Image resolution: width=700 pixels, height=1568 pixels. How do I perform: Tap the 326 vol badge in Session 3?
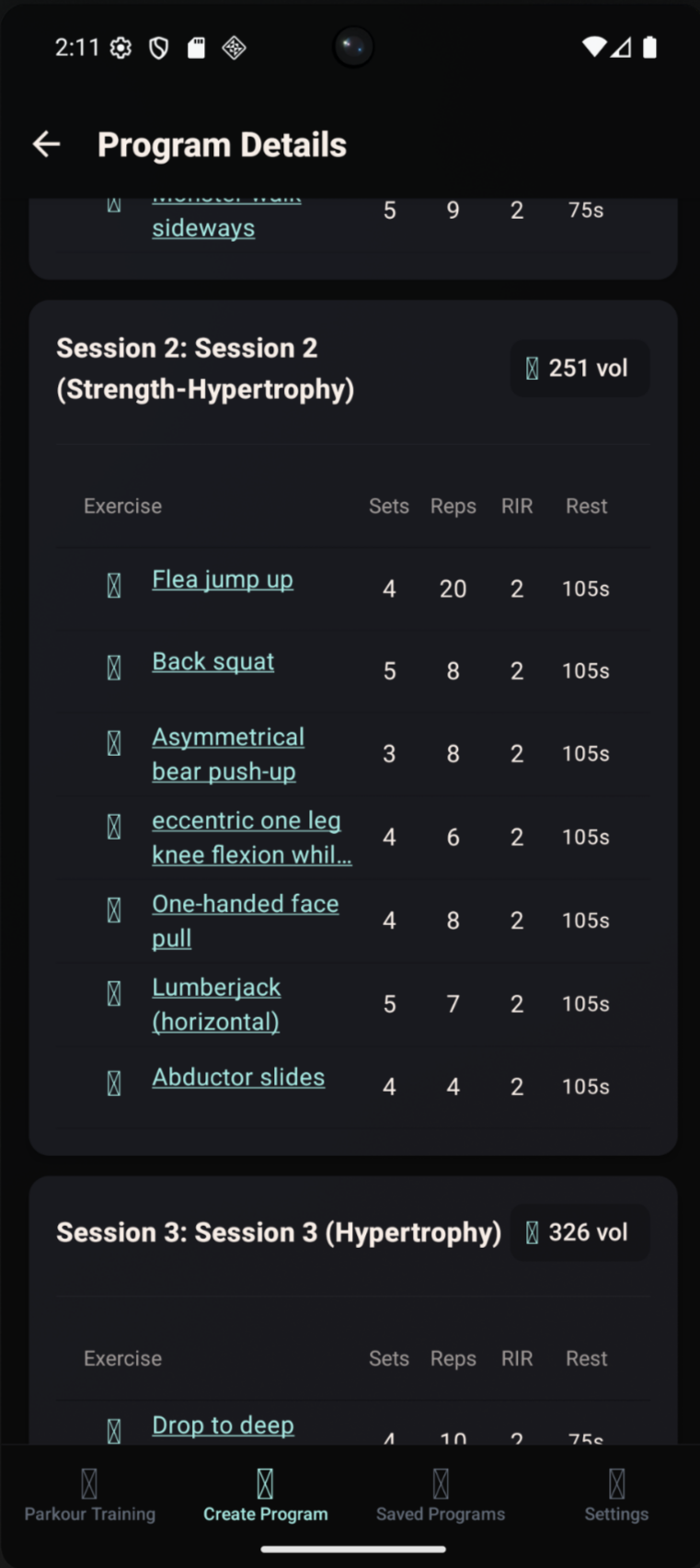(580, 1232)
